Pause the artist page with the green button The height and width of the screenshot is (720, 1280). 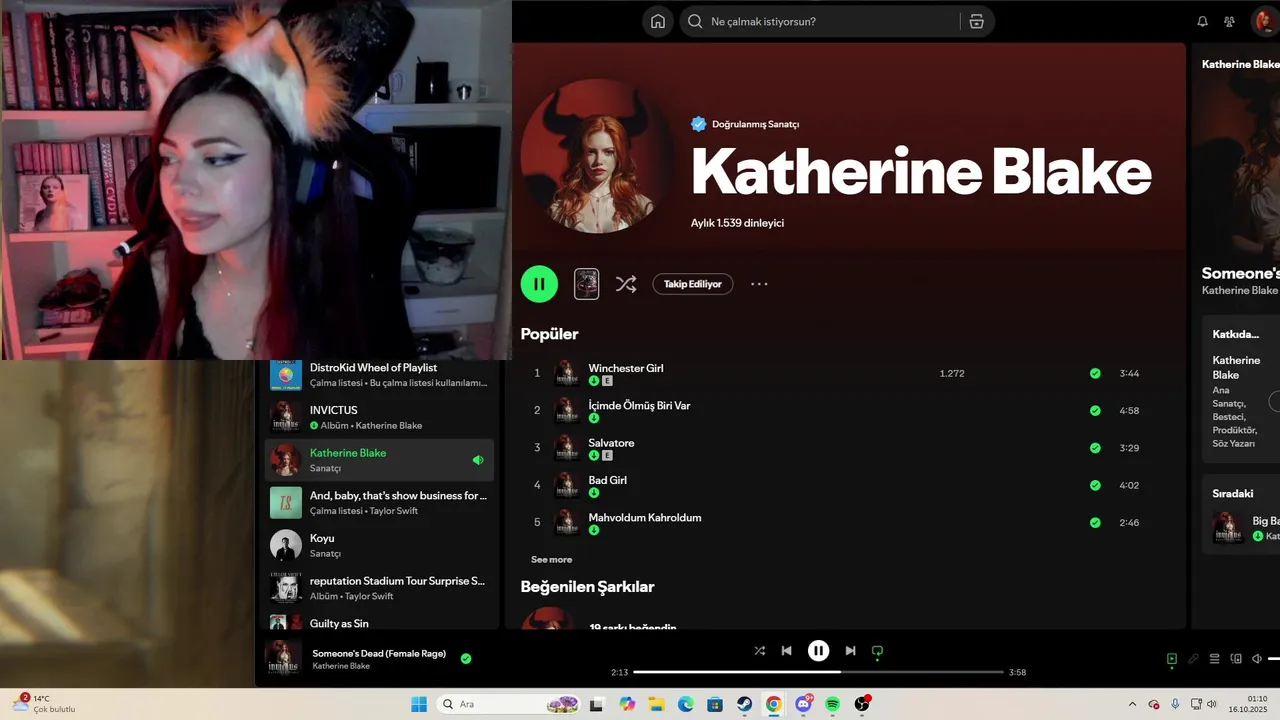tap(539, 284)
